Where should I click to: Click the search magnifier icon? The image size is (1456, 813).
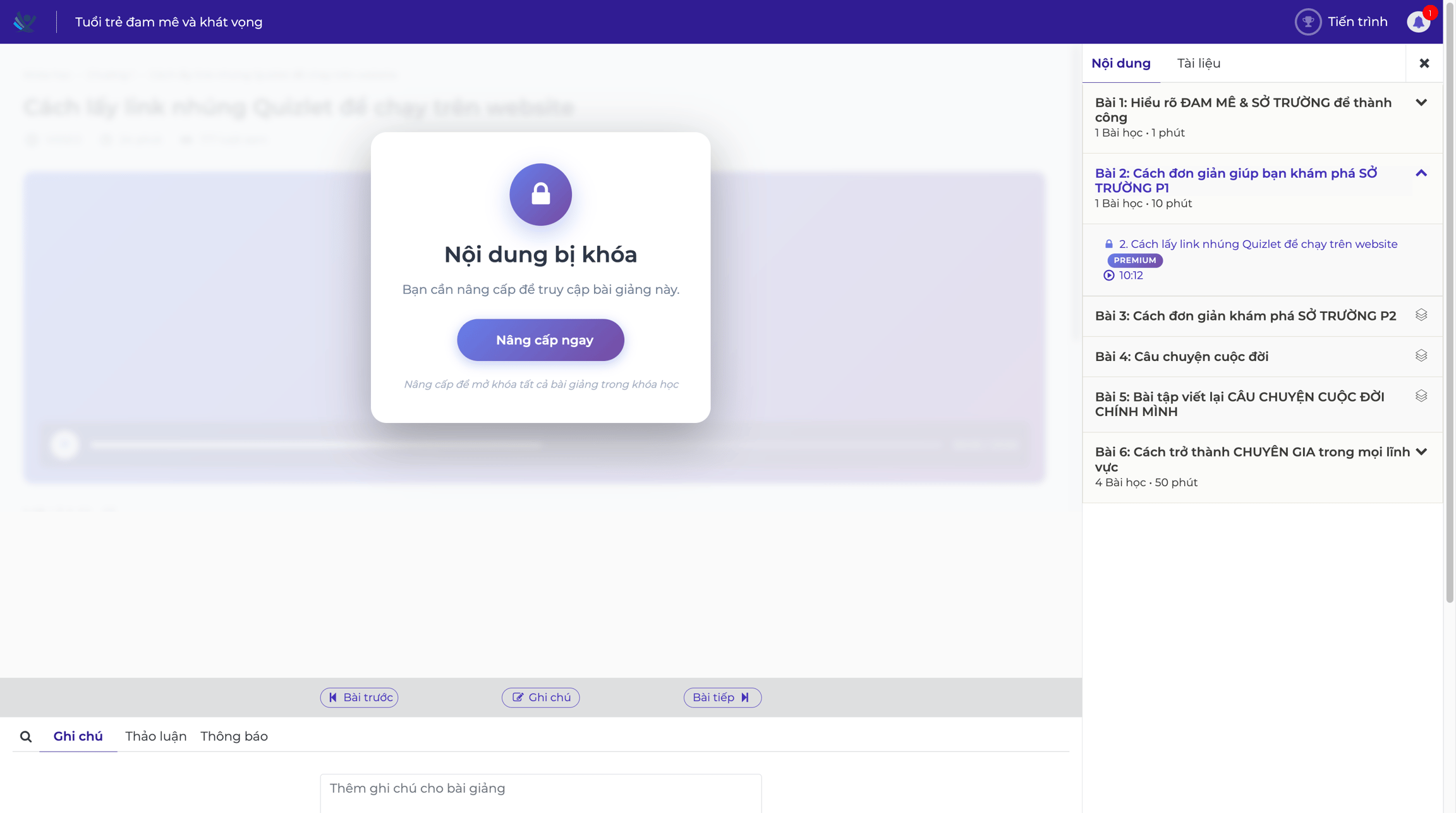[x=26, y=737]
